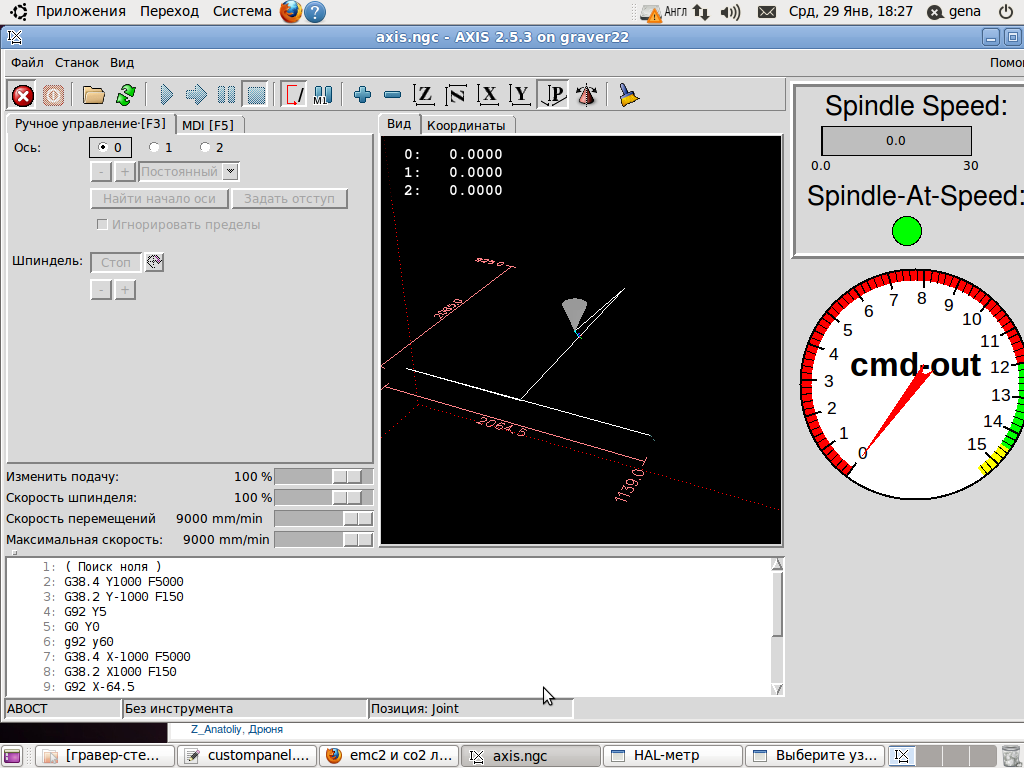
Task: Open the Станок menu
Action: tap(77, 62)
